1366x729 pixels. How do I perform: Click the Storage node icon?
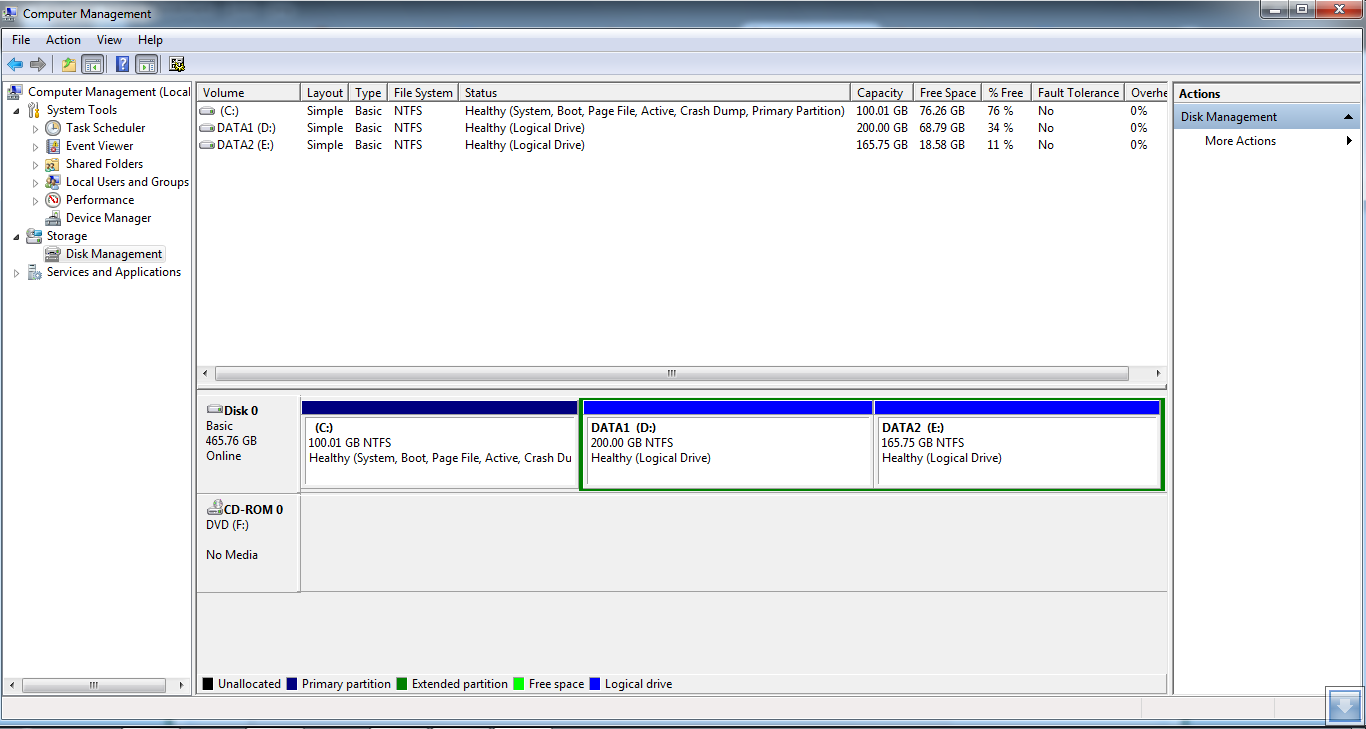(x=34, y=236)
